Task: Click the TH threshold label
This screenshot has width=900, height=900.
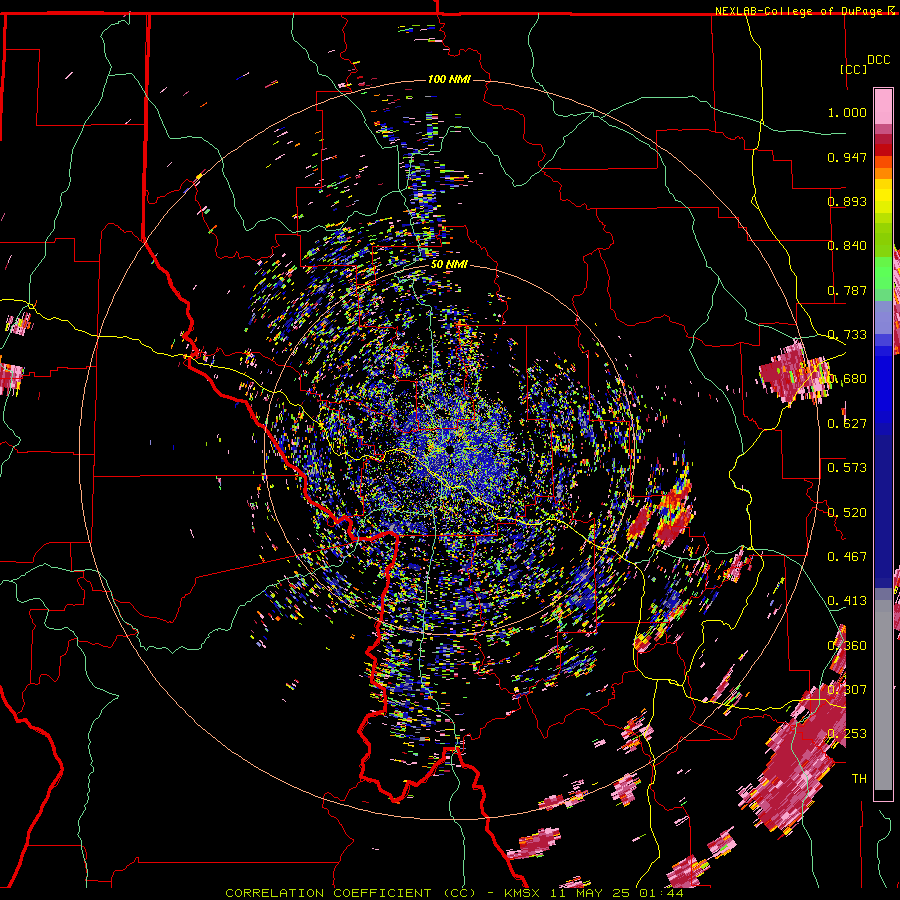Action: click(x=859, y=779)
